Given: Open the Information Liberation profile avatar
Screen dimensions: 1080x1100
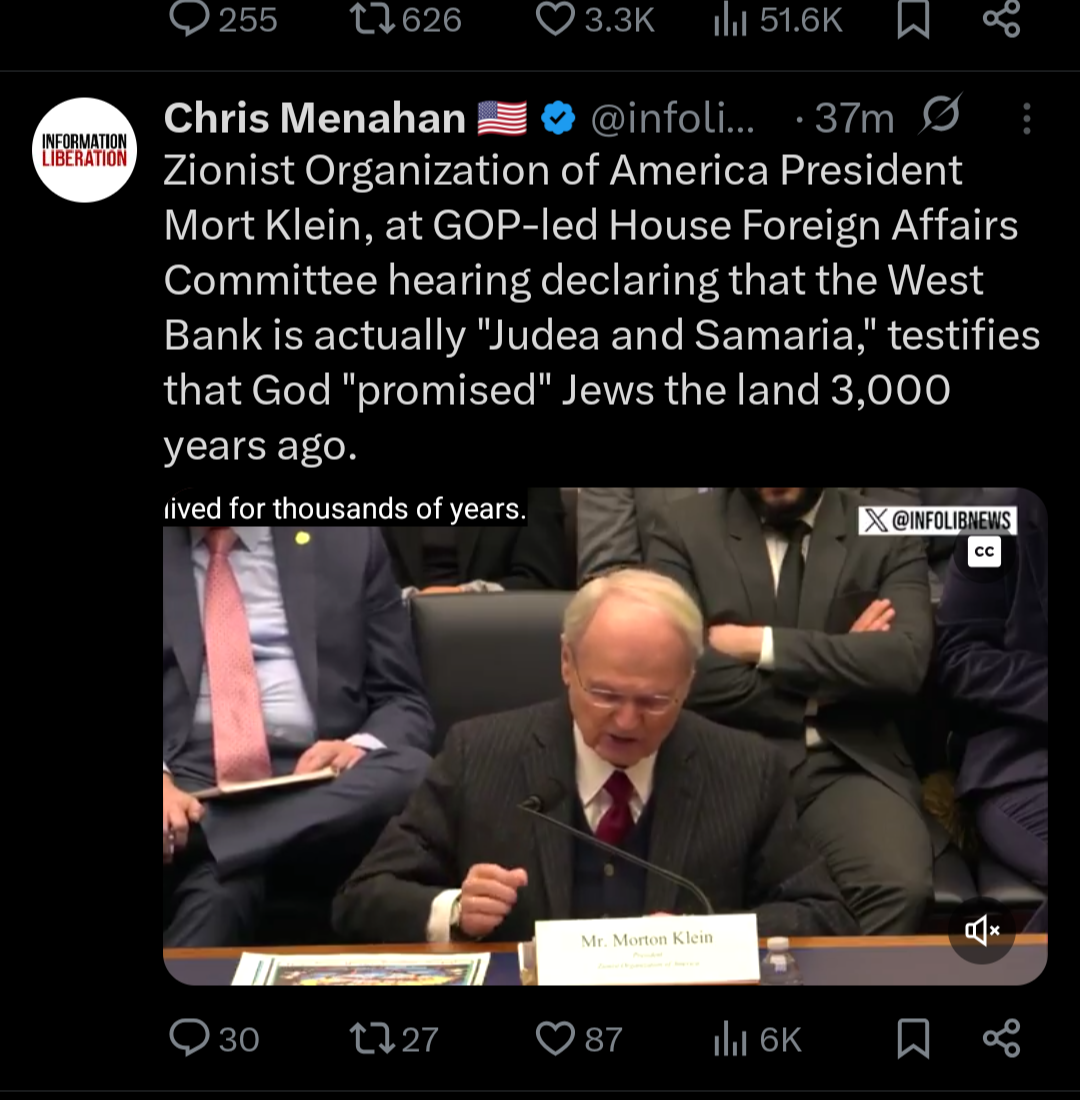Looking at the screenshot, I should (x=85, y=150).
